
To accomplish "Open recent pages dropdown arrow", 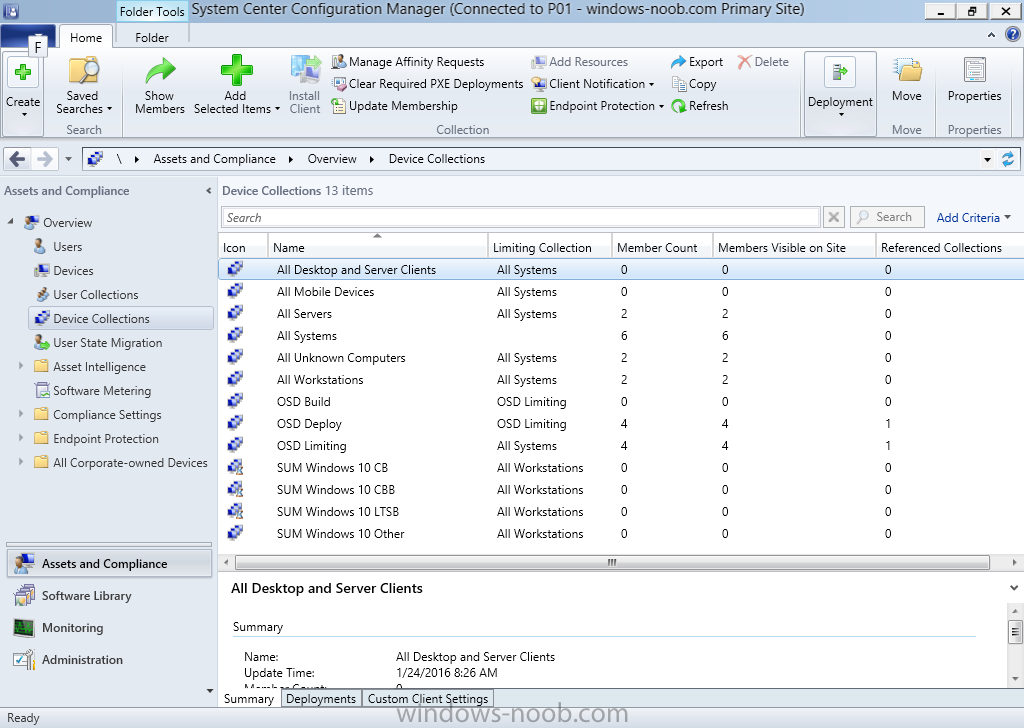I will pos(69,159).
